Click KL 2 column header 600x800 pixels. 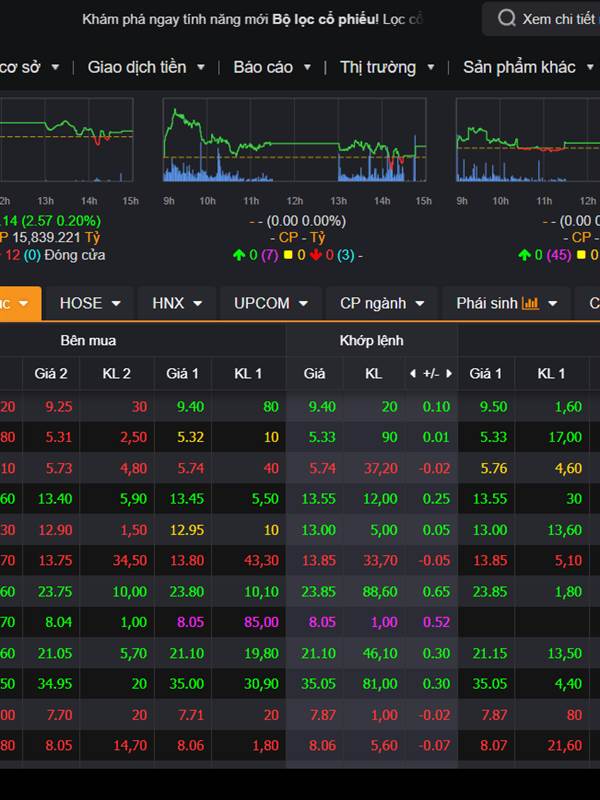click(116, 373)
